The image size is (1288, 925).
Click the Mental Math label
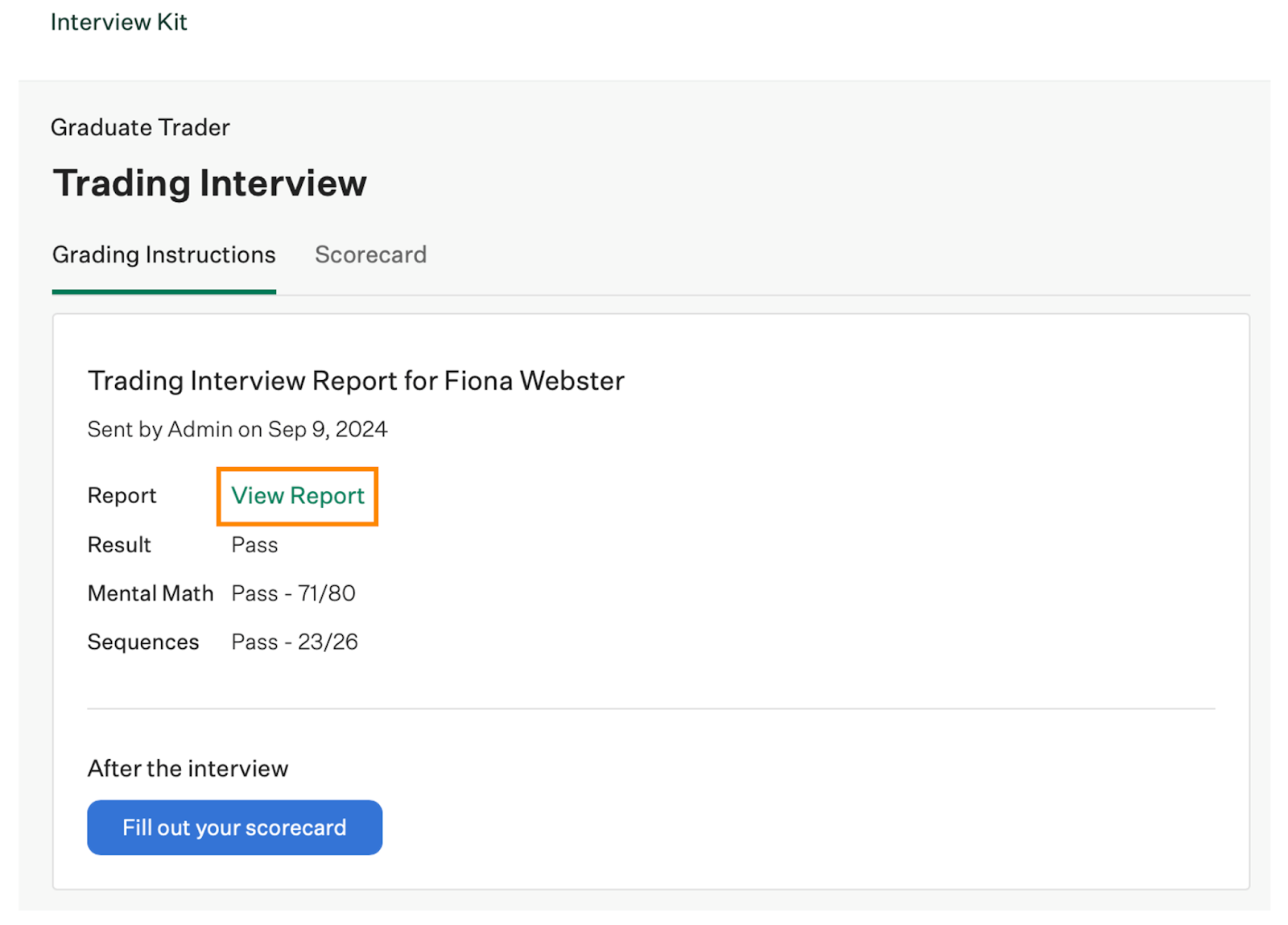[x=150, y=593]
